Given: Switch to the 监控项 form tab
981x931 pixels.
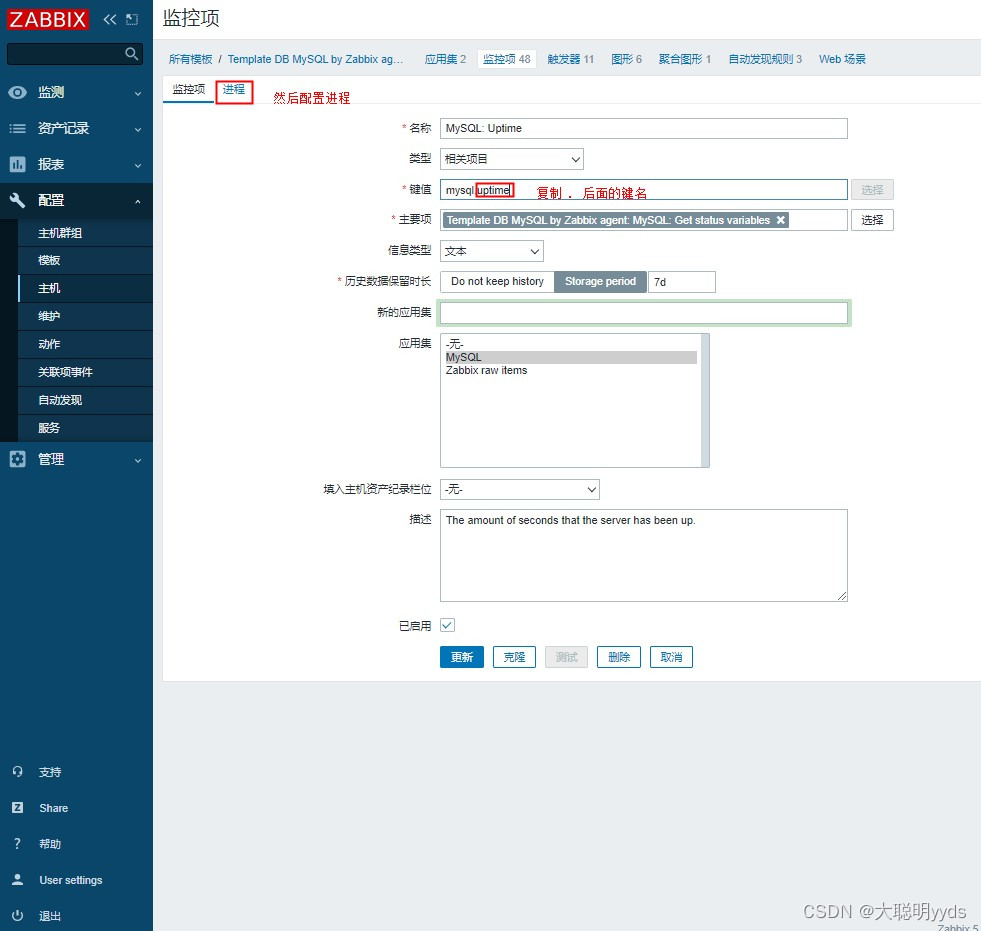Looking at the screenshot, I should [188, 89].
